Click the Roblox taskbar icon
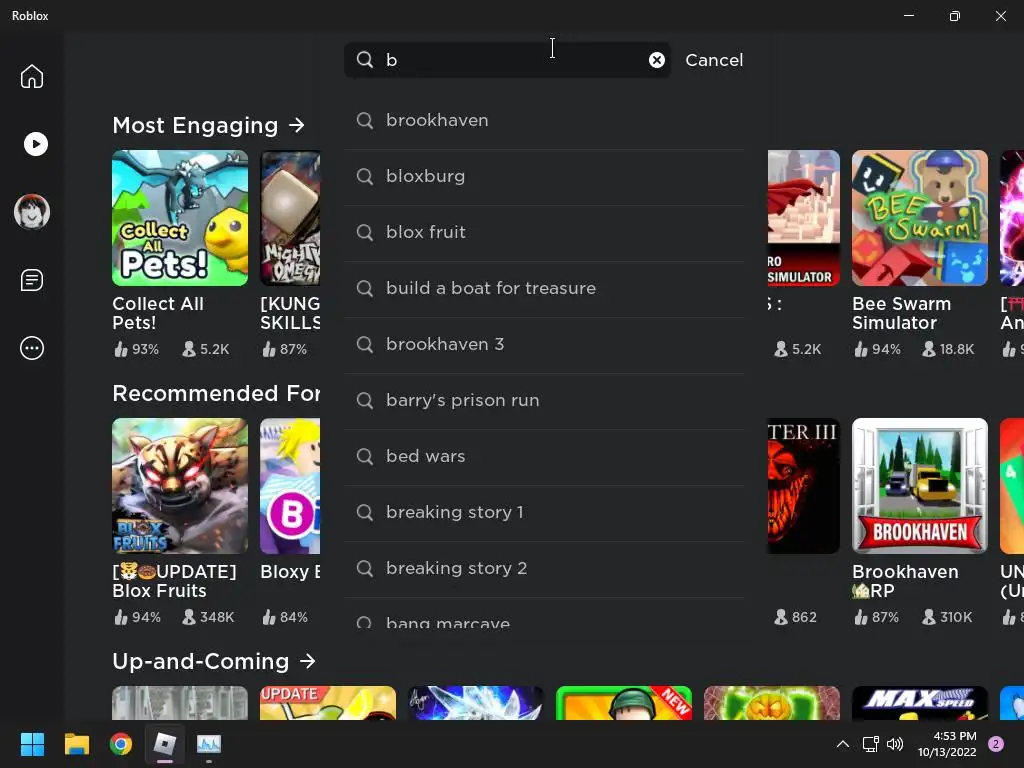 165,744
